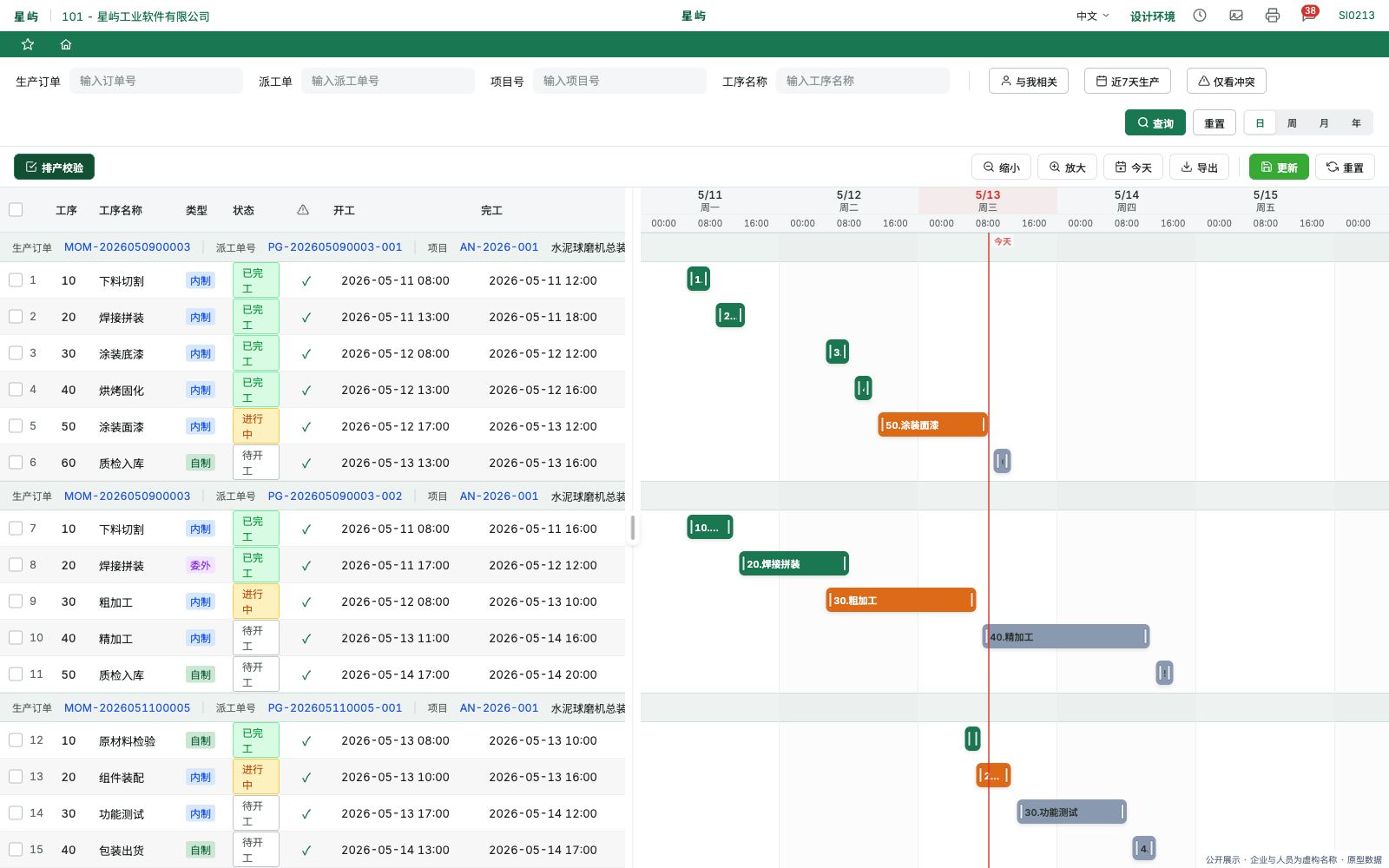The height and width of the screenshot is (868, 1389).
Task: Enable the 仅看冲突 filter button
Action: [x=1226, y=81]
